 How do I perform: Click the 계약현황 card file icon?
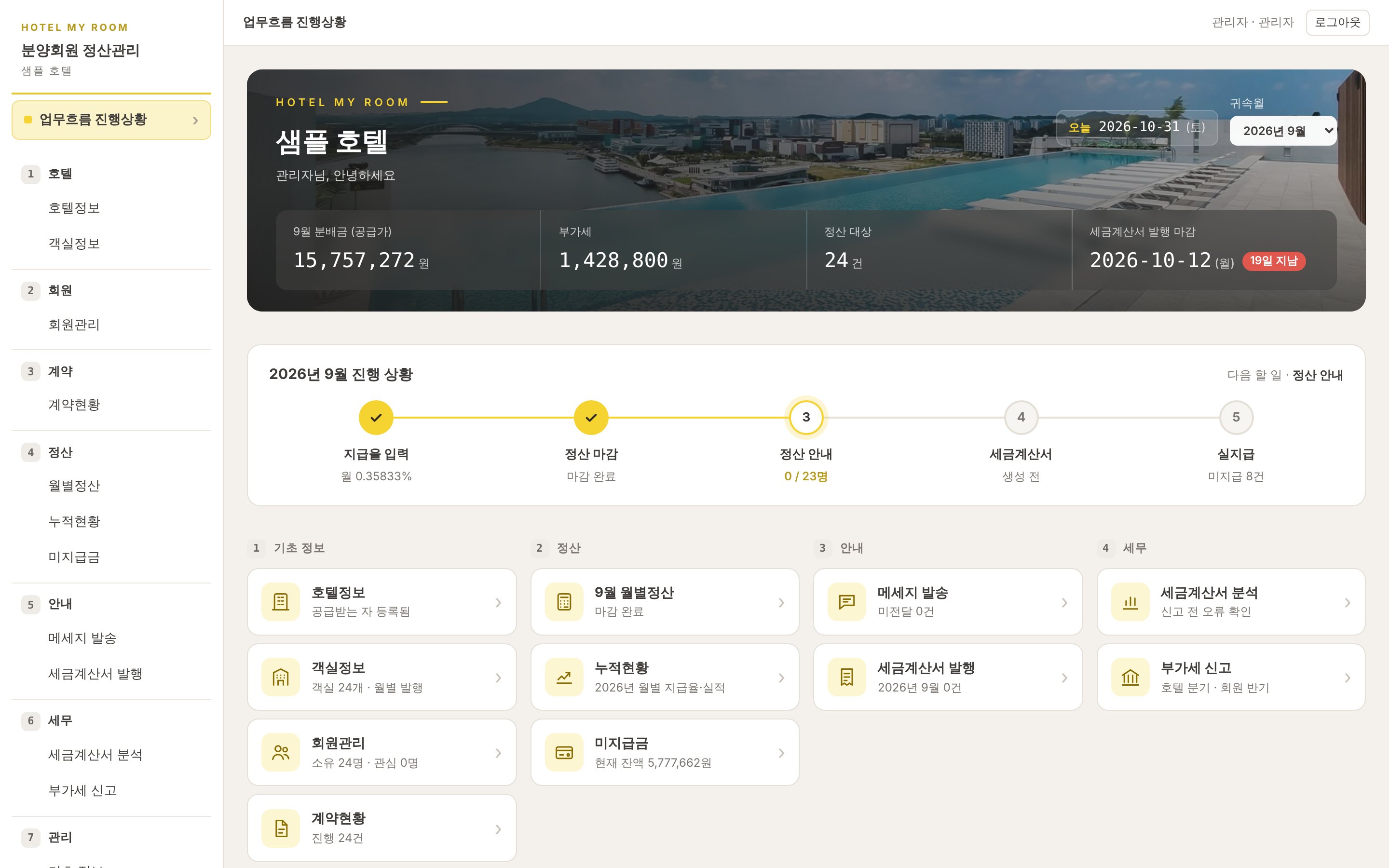[281, 828]
